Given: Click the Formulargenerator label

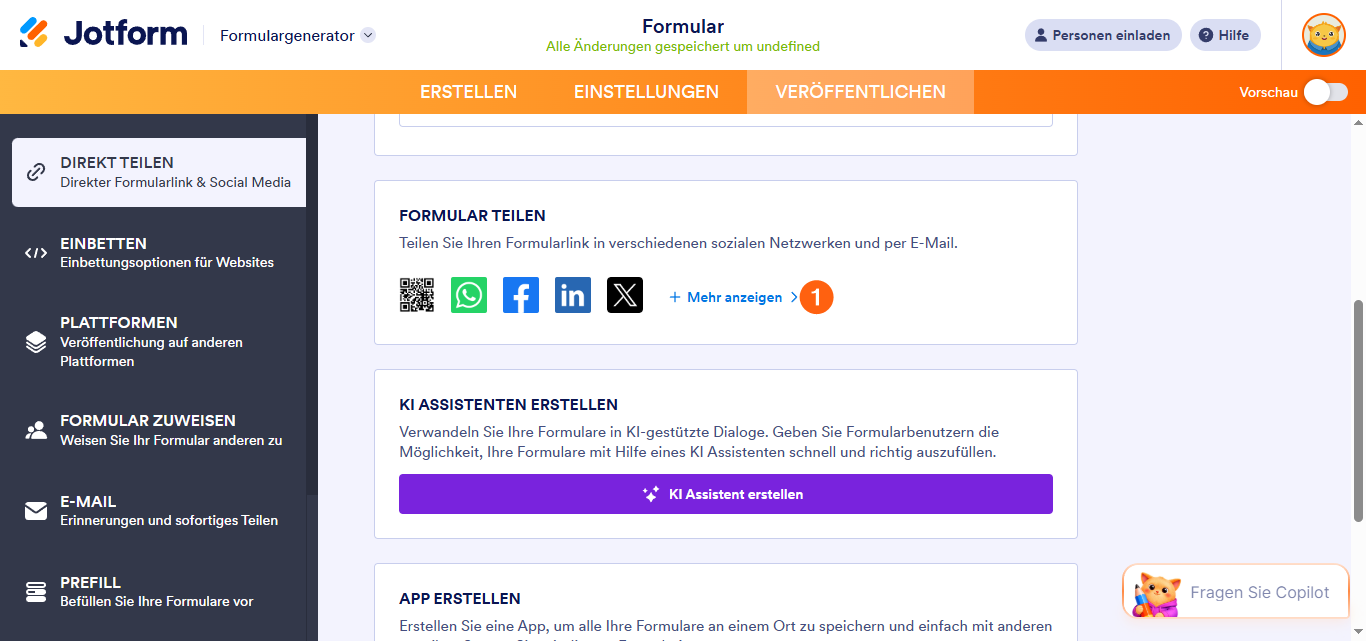Looking at the screenshot, I should tap(287, 35).
